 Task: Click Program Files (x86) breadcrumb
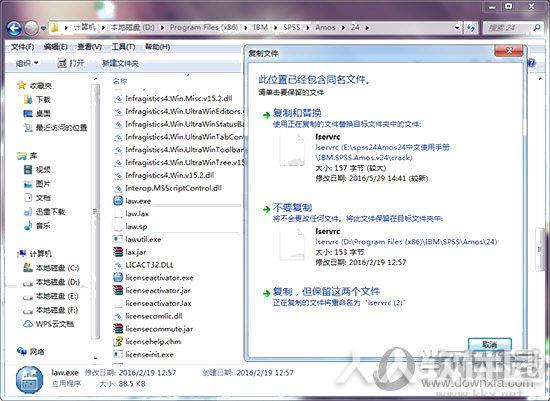[204, 27]
